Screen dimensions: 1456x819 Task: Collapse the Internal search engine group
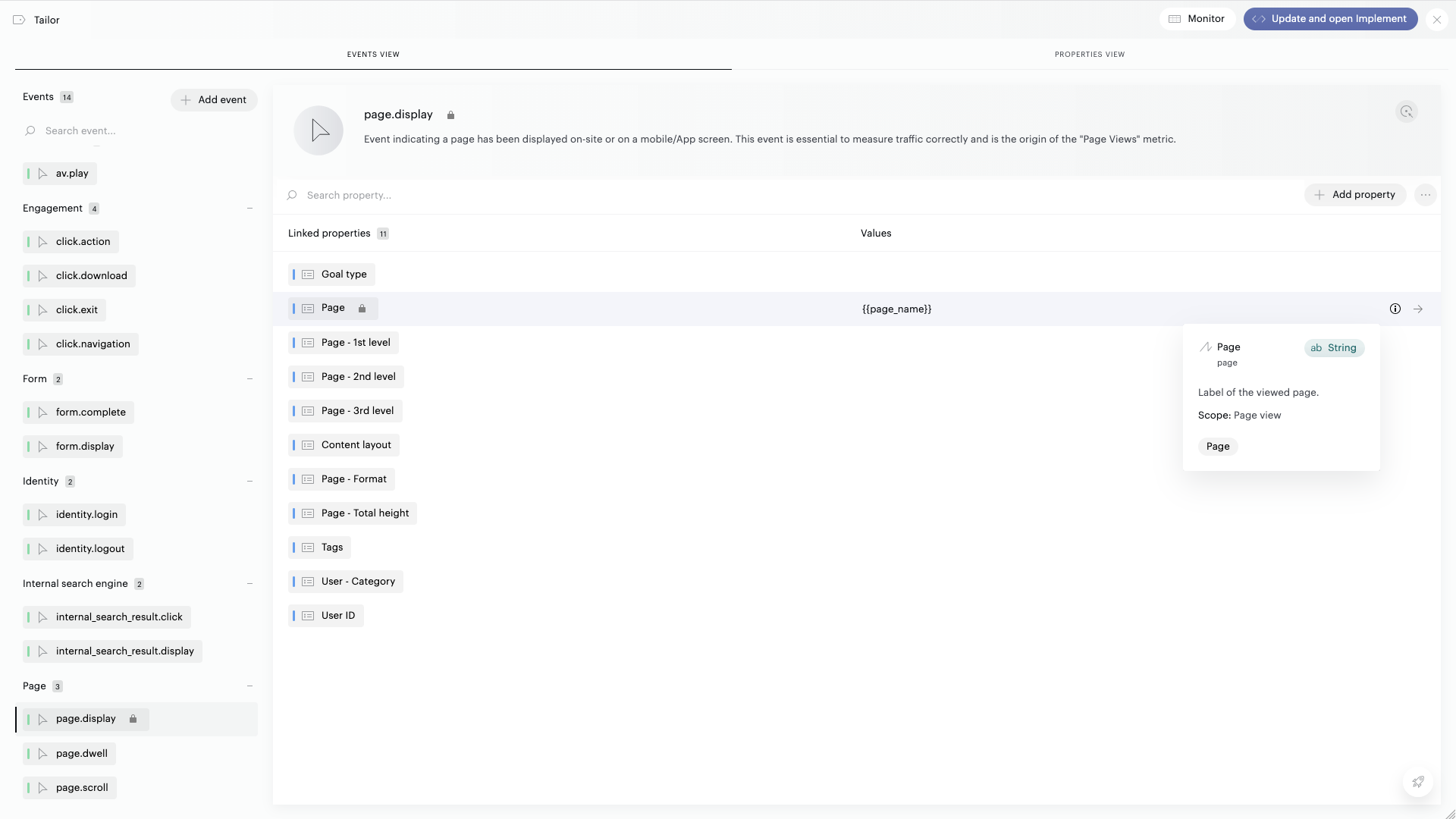click(249, 584)
